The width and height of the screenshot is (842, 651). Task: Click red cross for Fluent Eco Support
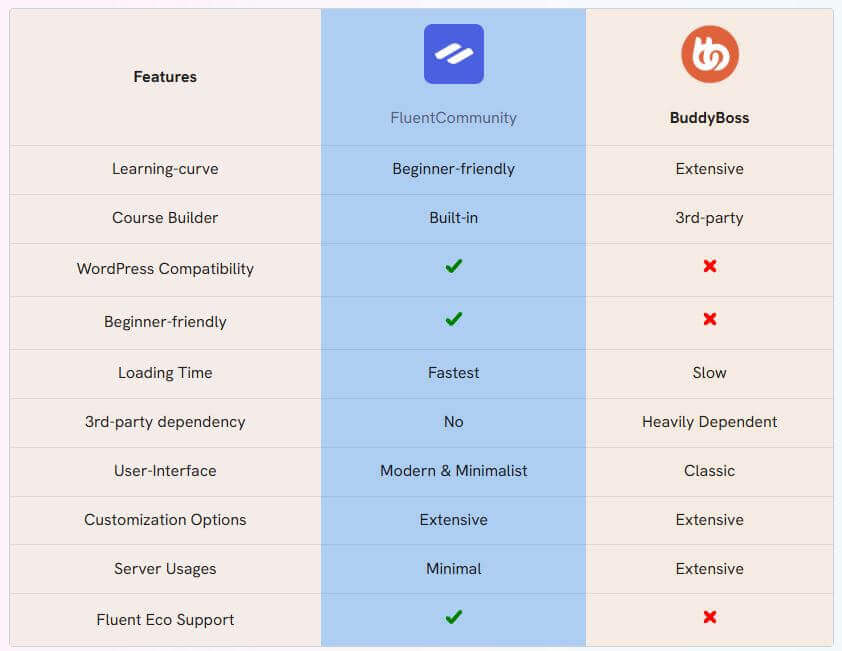click(x=710, y=617)
